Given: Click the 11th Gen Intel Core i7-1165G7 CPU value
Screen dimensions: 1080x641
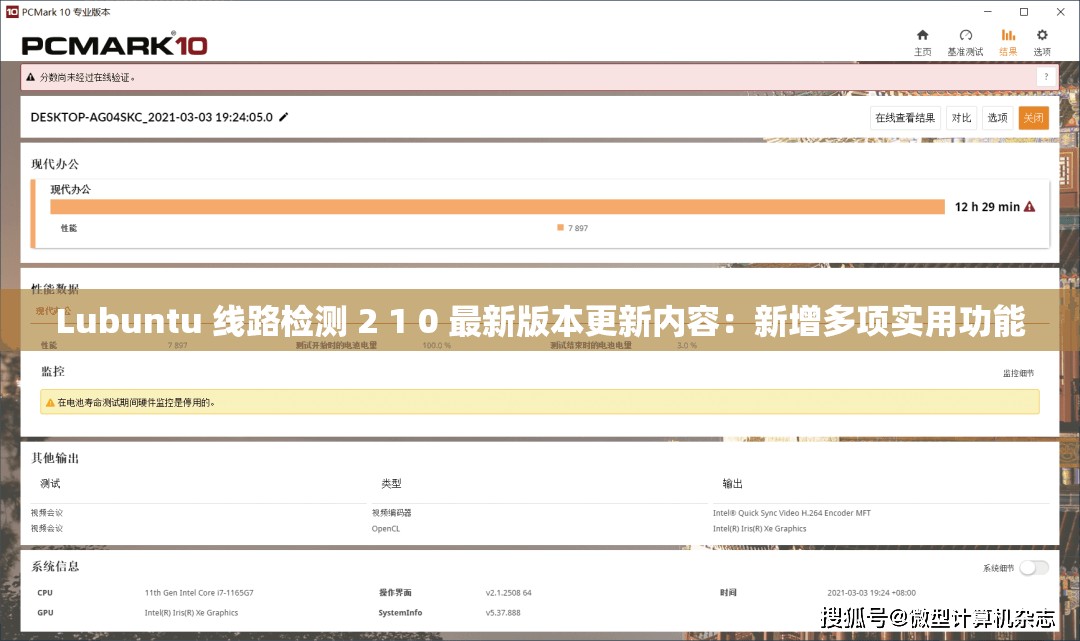Looking at the screenshot, I should pyautogui.click(x=199, y=593).
